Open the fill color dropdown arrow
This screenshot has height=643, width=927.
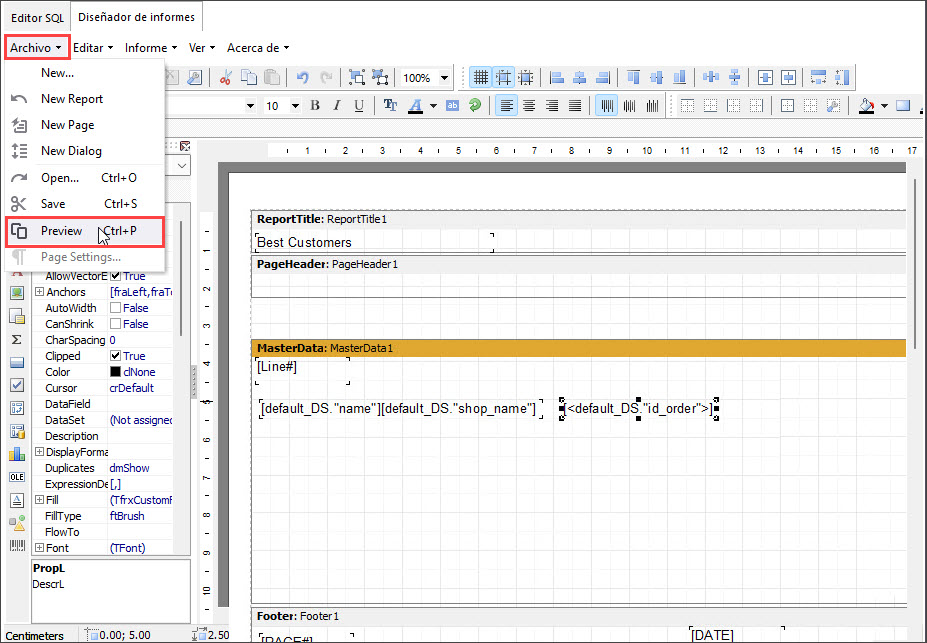coord(884,106)
